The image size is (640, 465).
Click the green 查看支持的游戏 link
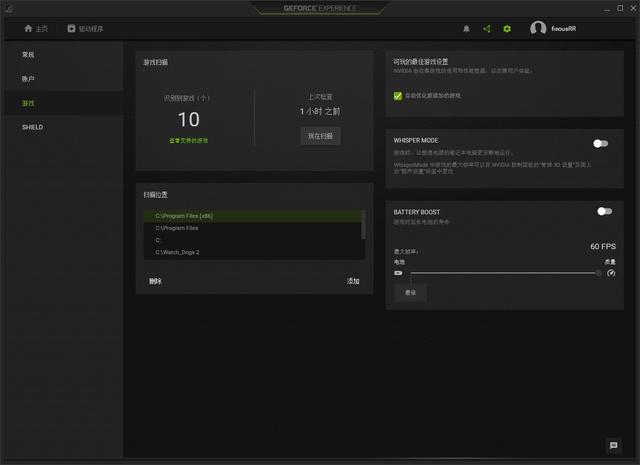(x=188, y=141)
